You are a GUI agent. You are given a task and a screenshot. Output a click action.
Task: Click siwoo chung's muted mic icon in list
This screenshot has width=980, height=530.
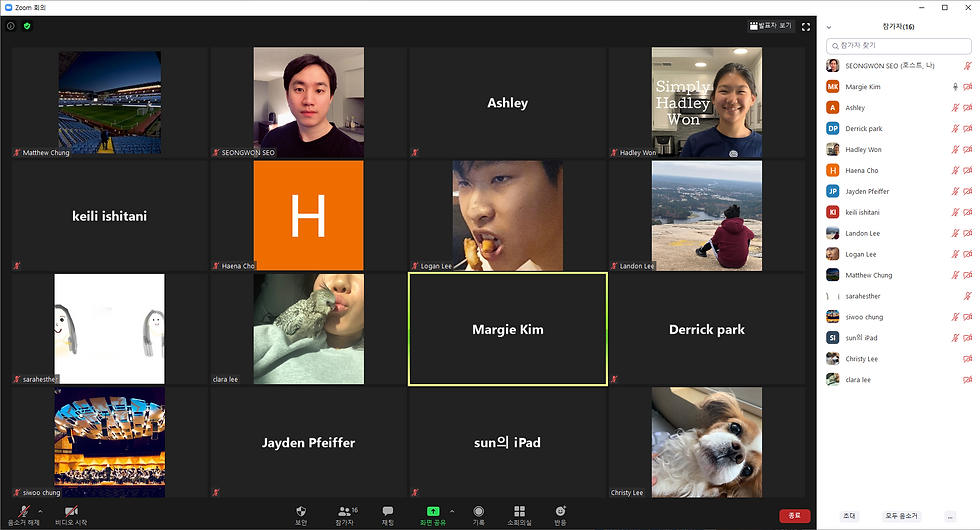point(955,317)
